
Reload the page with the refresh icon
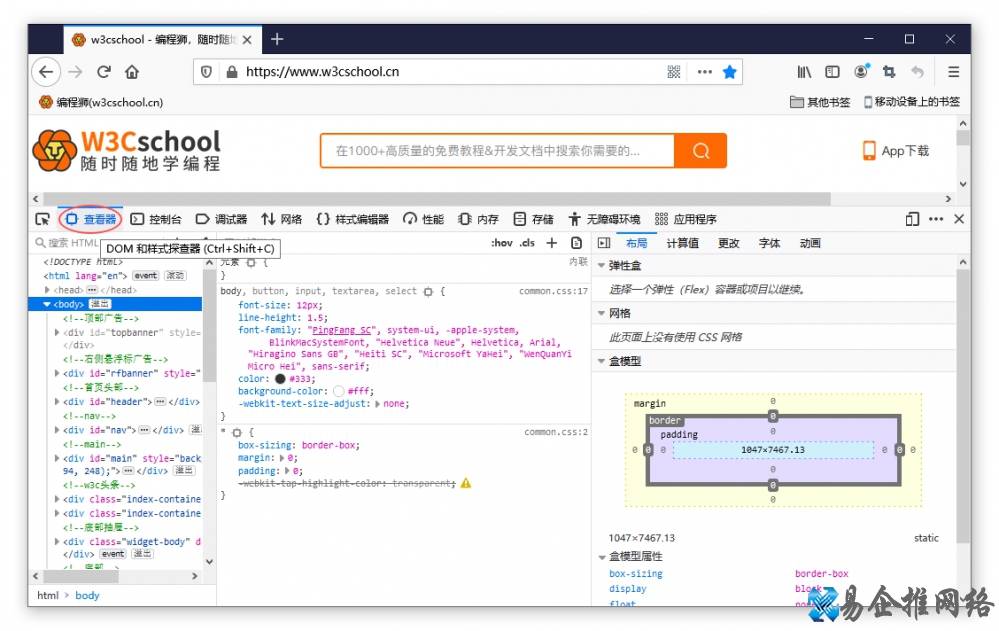click(x=104, y=72)
